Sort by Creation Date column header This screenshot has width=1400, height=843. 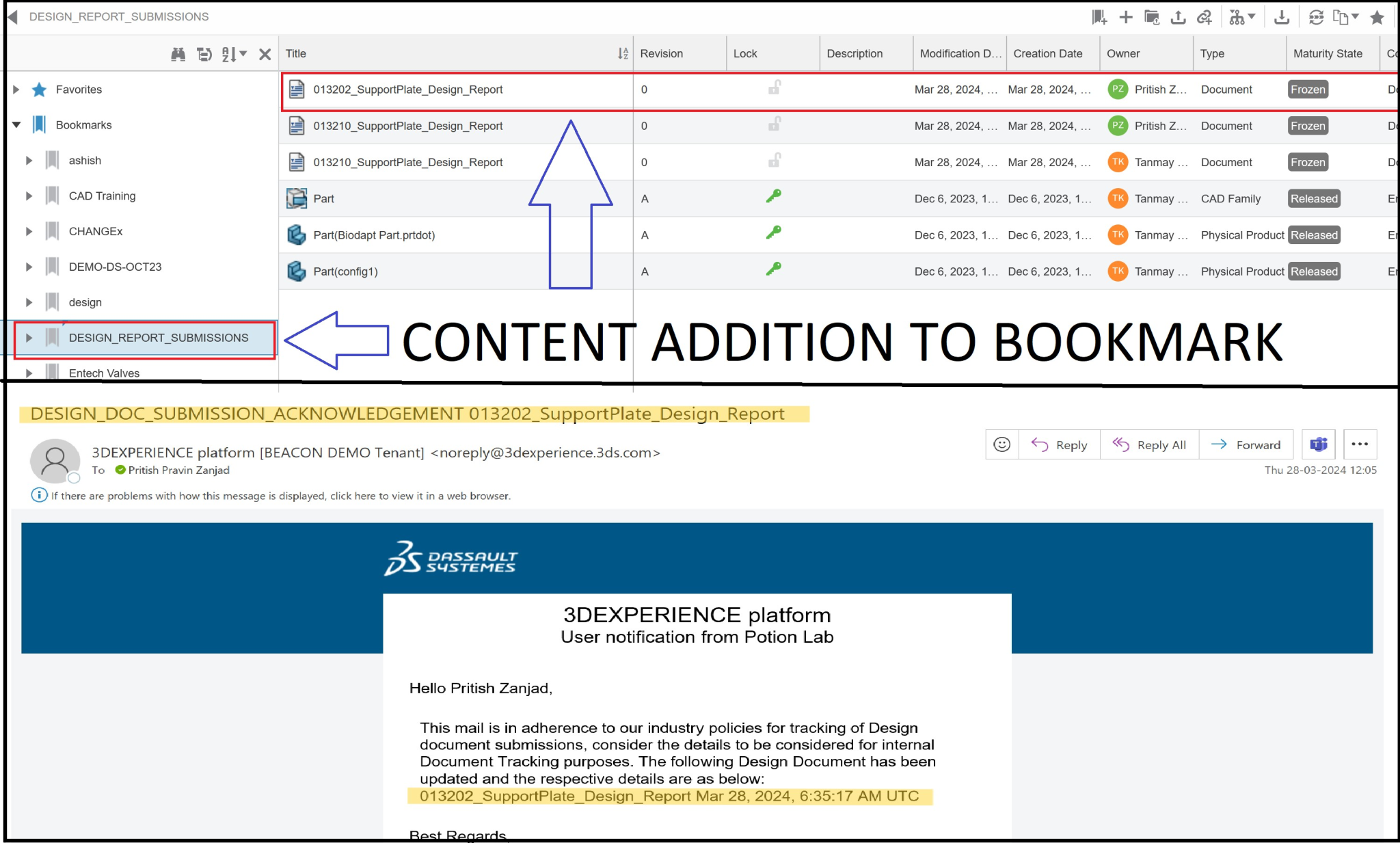coord(1047,54)
